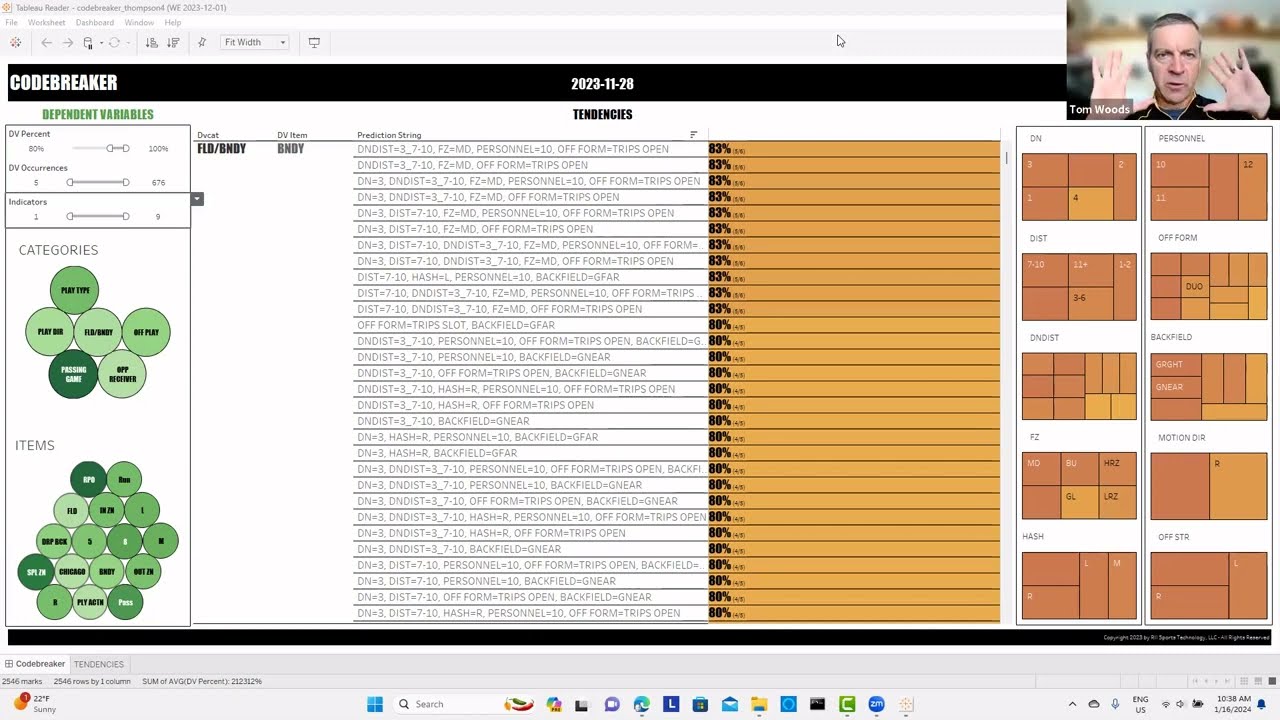Open the Window menu

click(x=139, y=22)
